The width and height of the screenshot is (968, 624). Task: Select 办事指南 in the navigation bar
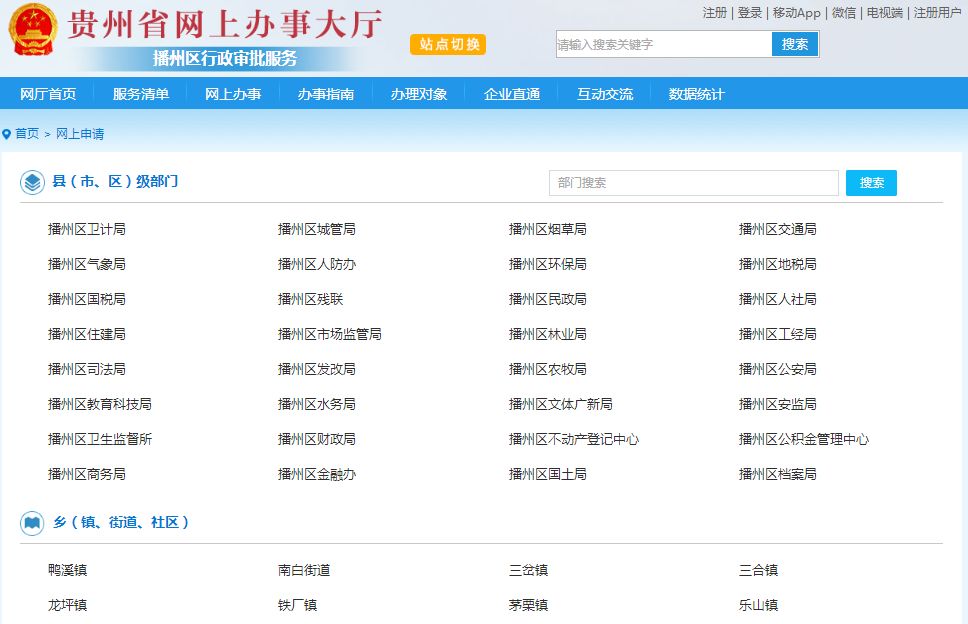pos(326,94)
